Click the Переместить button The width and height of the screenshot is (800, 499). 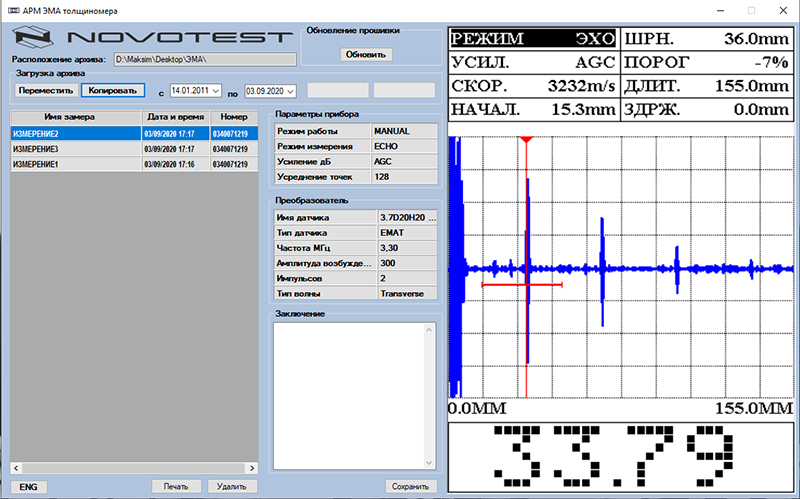point(45,90)
